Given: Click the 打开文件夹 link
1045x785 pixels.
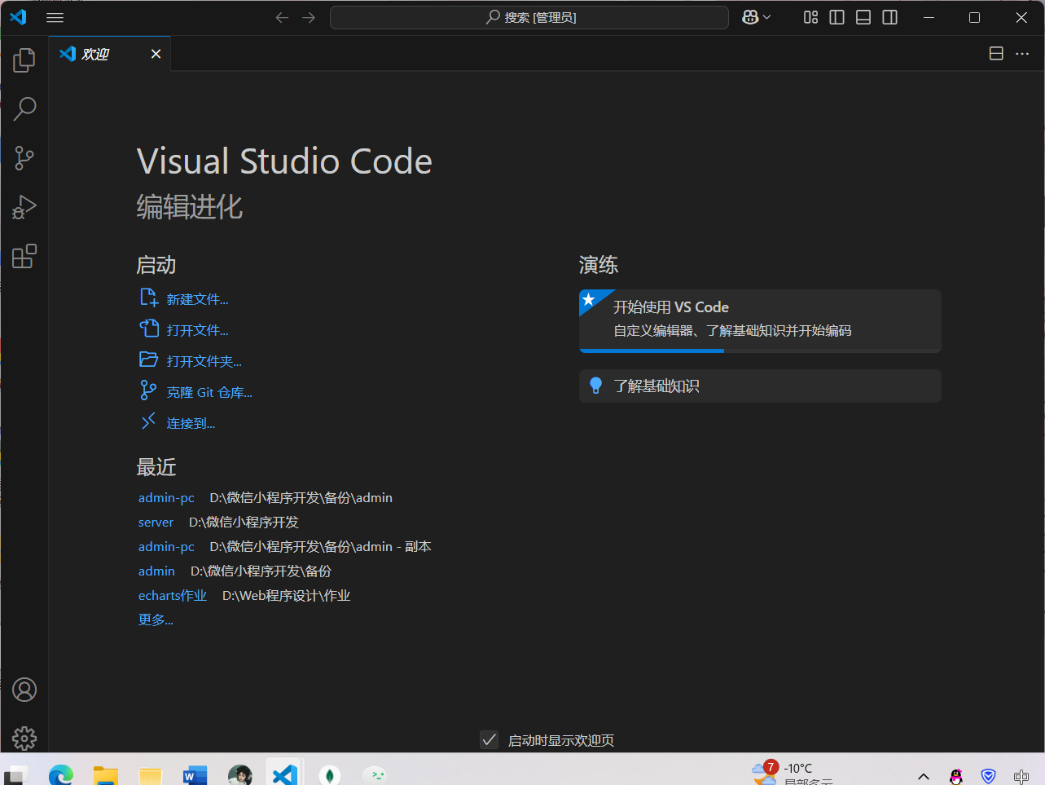Looking at the screenshot, I should click(x=204, y=361).
